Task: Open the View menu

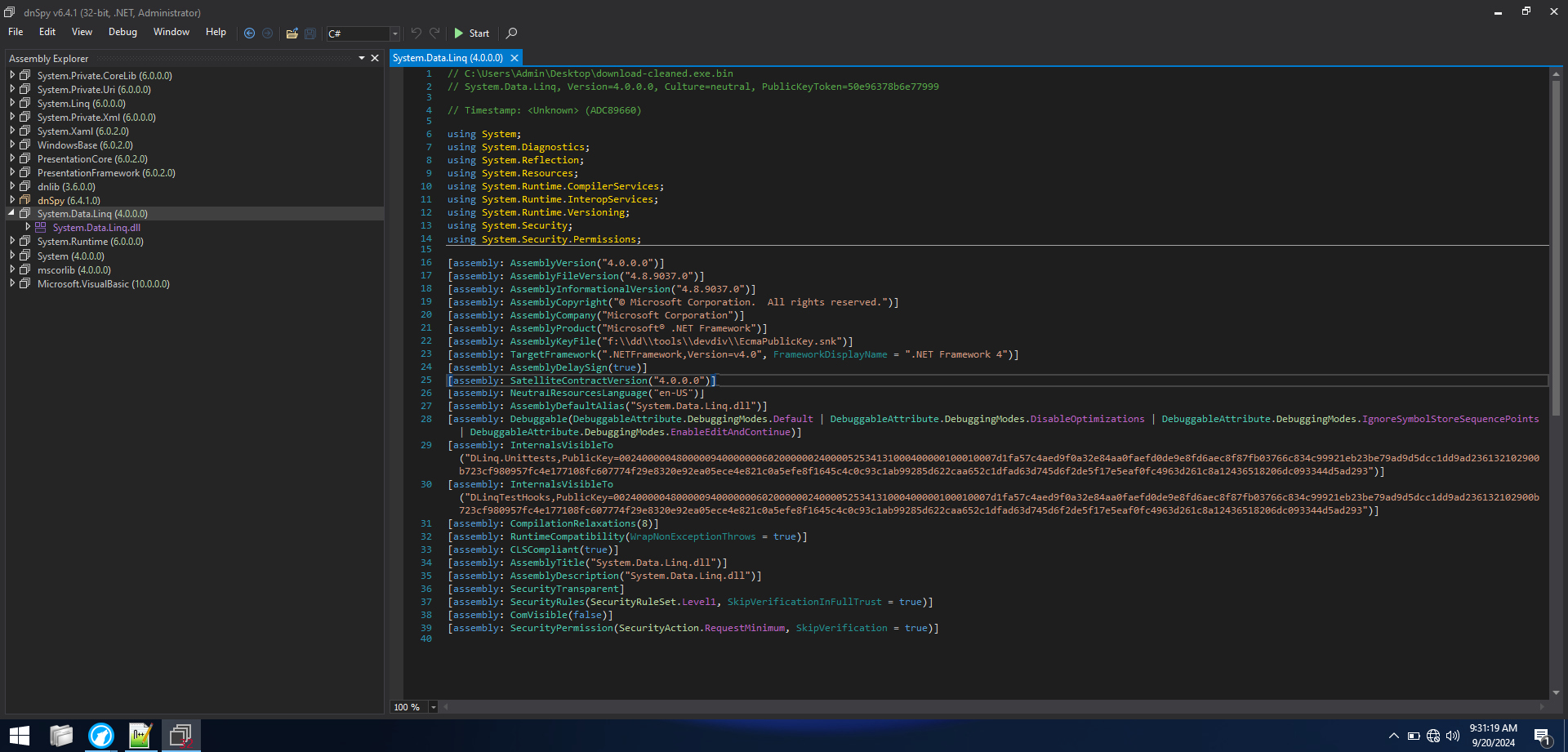Action: tap(82, 32)
